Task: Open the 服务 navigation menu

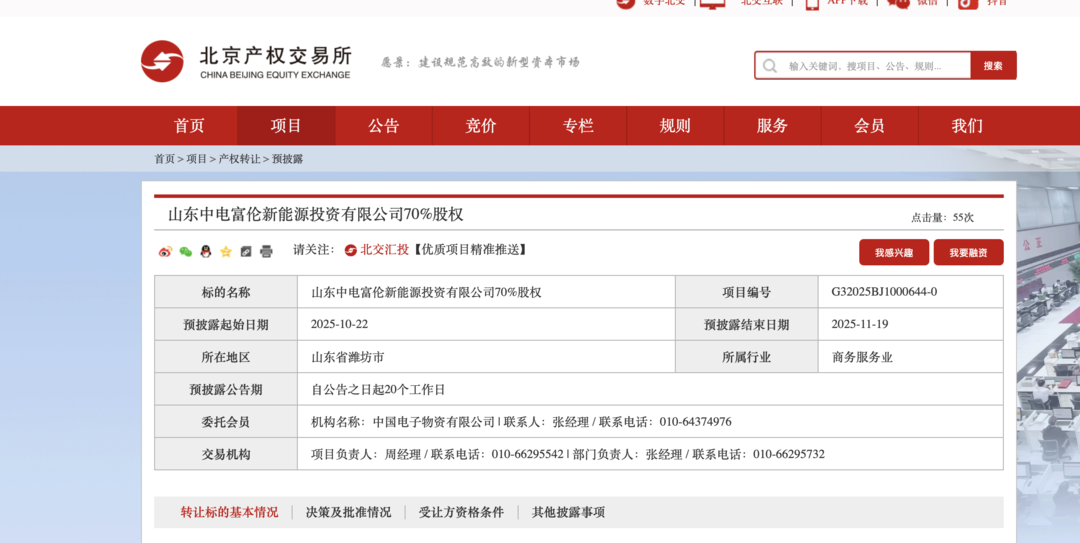Action: pyautogui.click(x=772, y=126)
